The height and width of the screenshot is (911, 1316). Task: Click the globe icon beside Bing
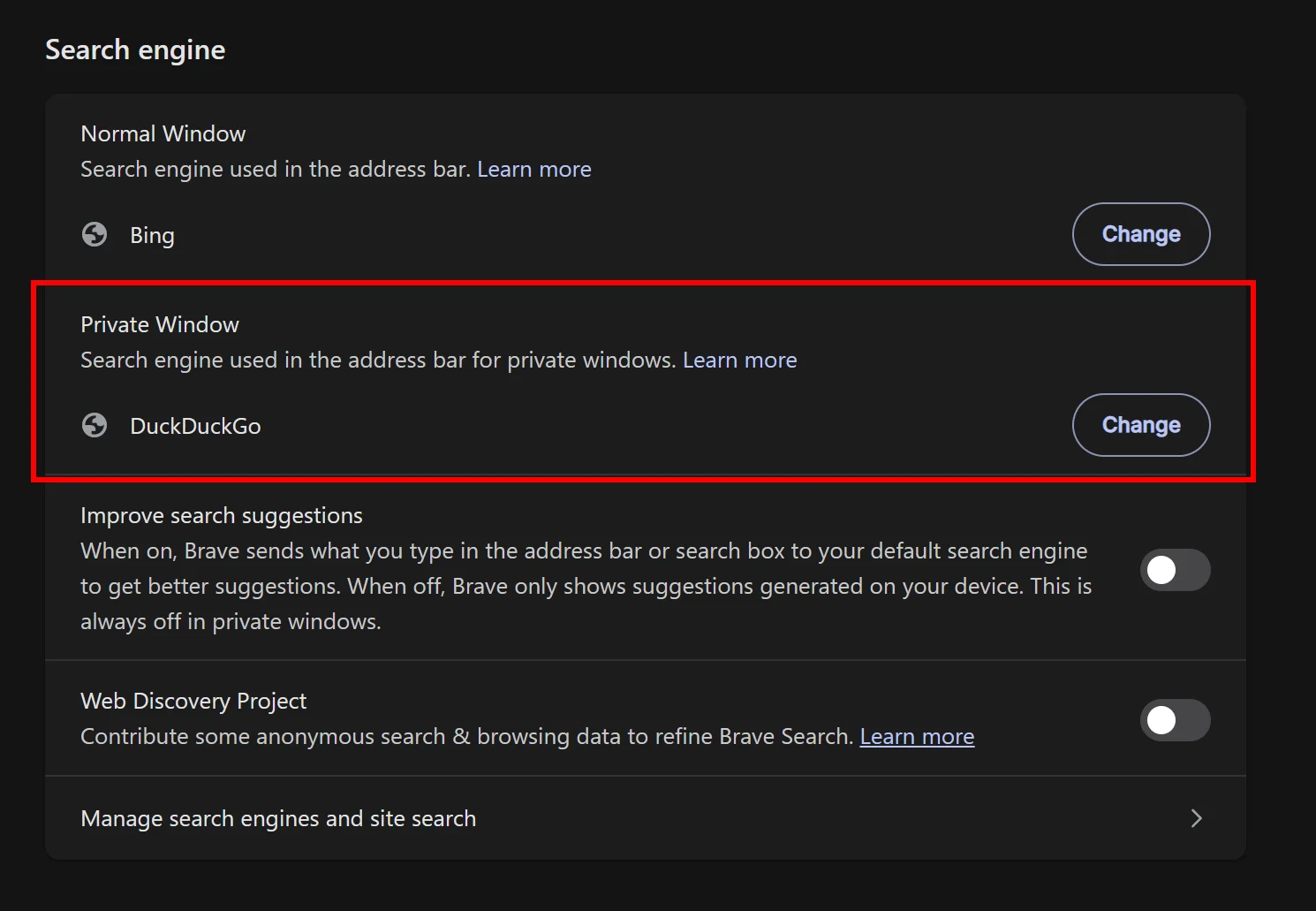point(95,234)
